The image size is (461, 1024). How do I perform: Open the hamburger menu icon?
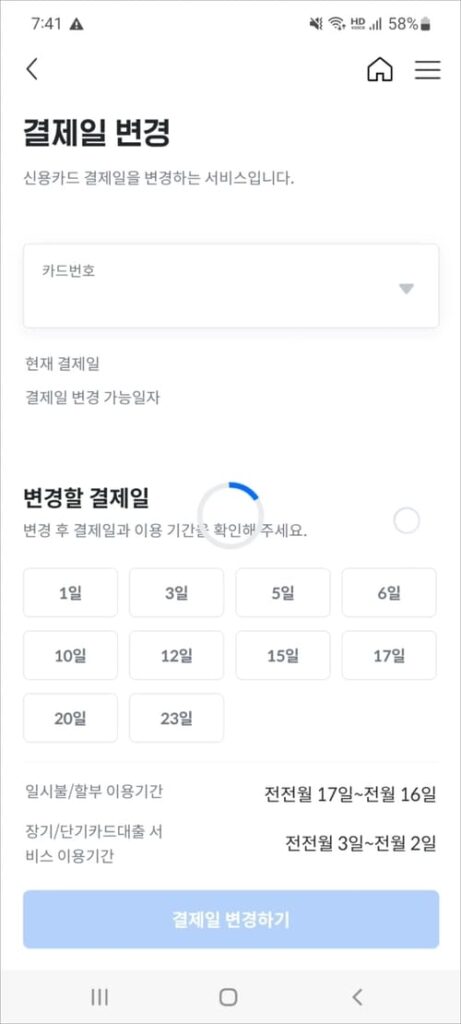pyautogui.click(x=428, y=69)
